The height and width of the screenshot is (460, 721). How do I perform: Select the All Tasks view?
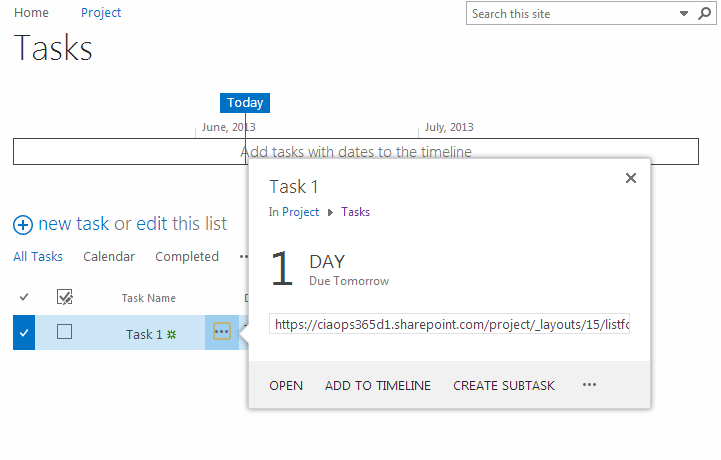coord(38,257)
